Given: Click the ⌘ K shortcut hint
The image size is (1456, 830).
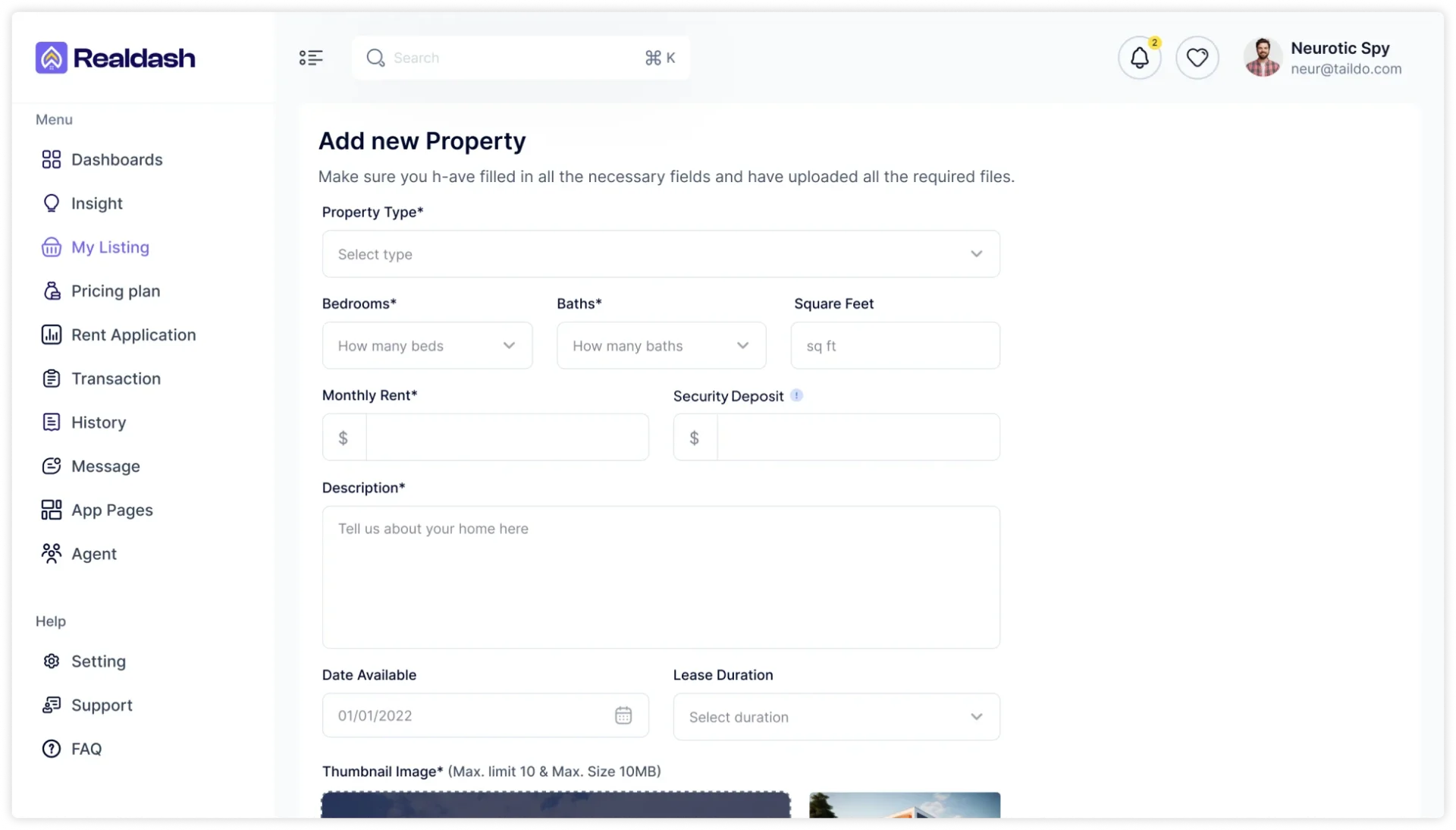Looking at the screenshot, I should tap(660, 58).
